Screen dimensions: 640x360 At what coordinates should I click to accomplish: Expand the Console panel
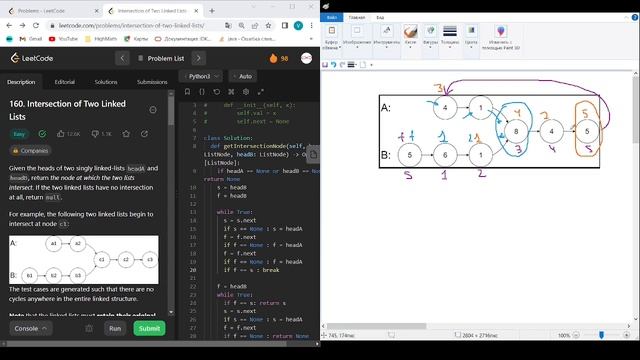pos(31,329)
